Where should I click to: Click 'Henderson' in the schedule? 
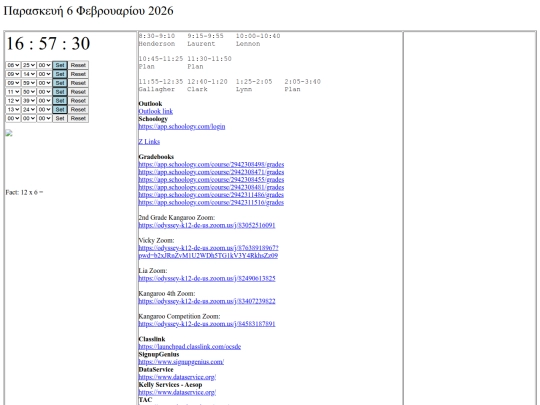click(x=157, y=44)
